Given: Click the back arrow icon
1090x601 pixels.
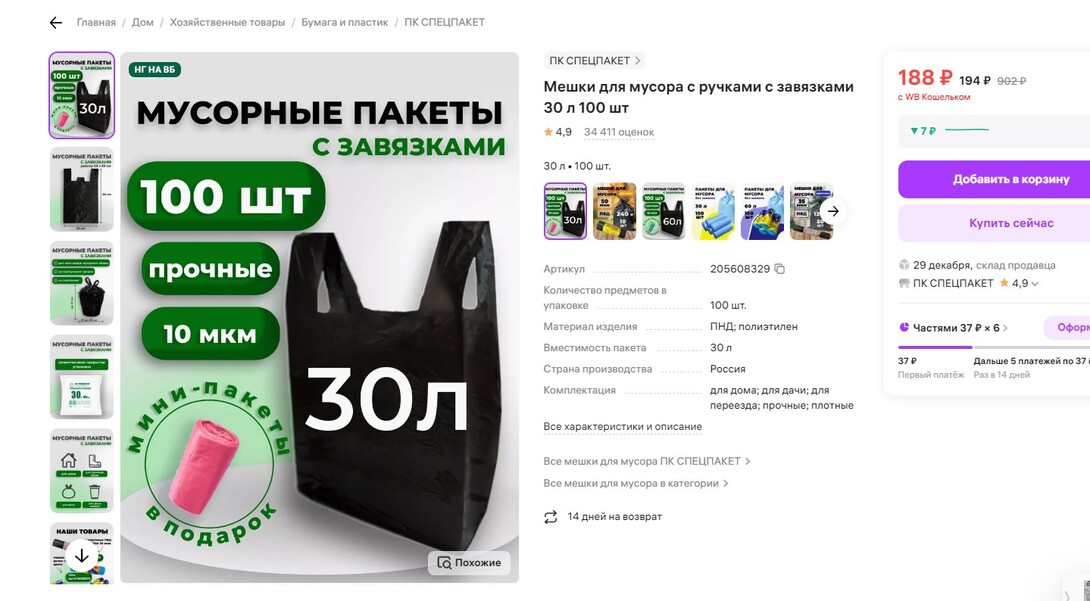Looking at the screenshot, I should [x=56, y=23].
